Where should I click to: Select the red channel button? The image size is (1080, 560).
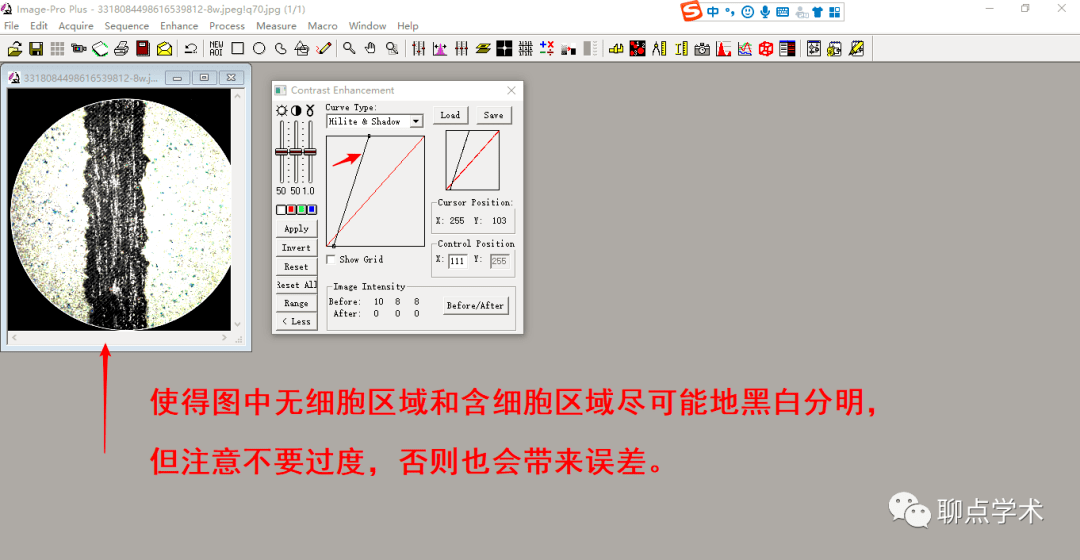click(291, 209)
